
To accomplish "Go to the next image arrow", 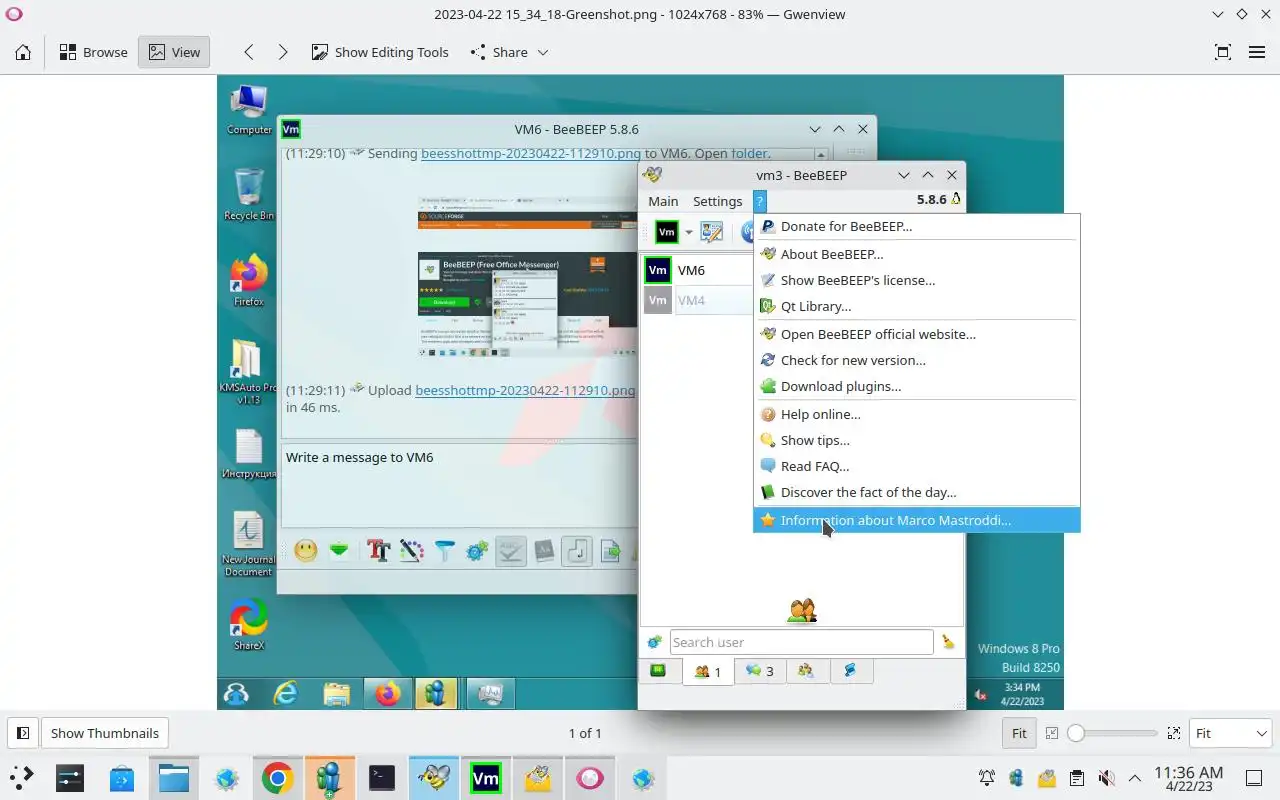I will click(283, 52).
